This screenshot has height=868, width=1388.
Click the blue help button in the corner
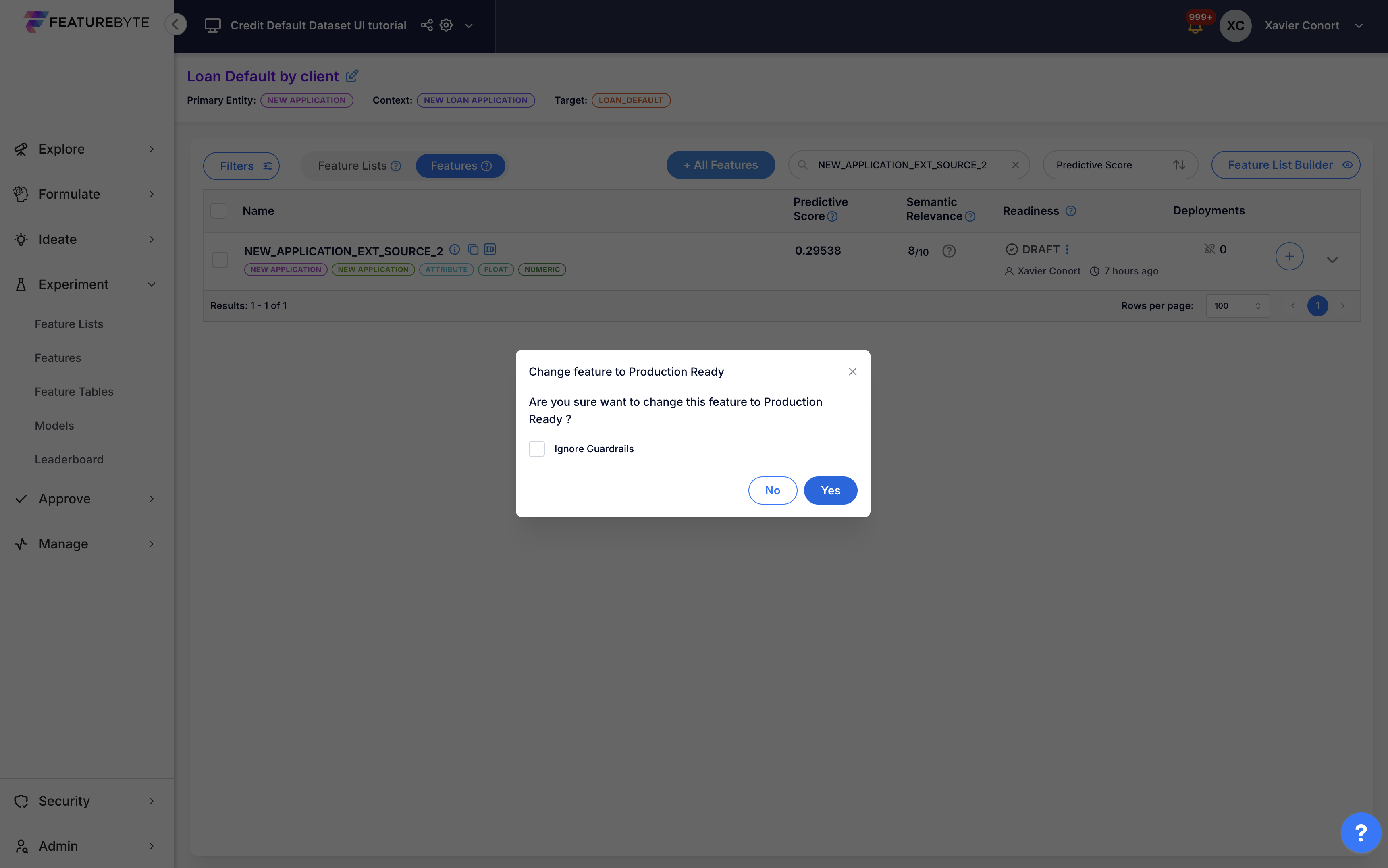(x=1360, y=833)
